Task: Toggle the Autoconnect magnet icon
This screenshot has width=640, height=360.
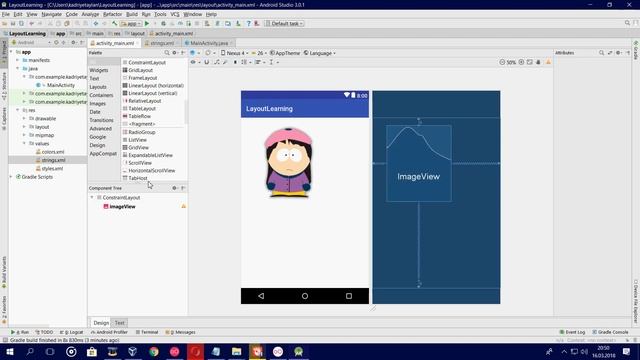Action: [x=207, y=62]
